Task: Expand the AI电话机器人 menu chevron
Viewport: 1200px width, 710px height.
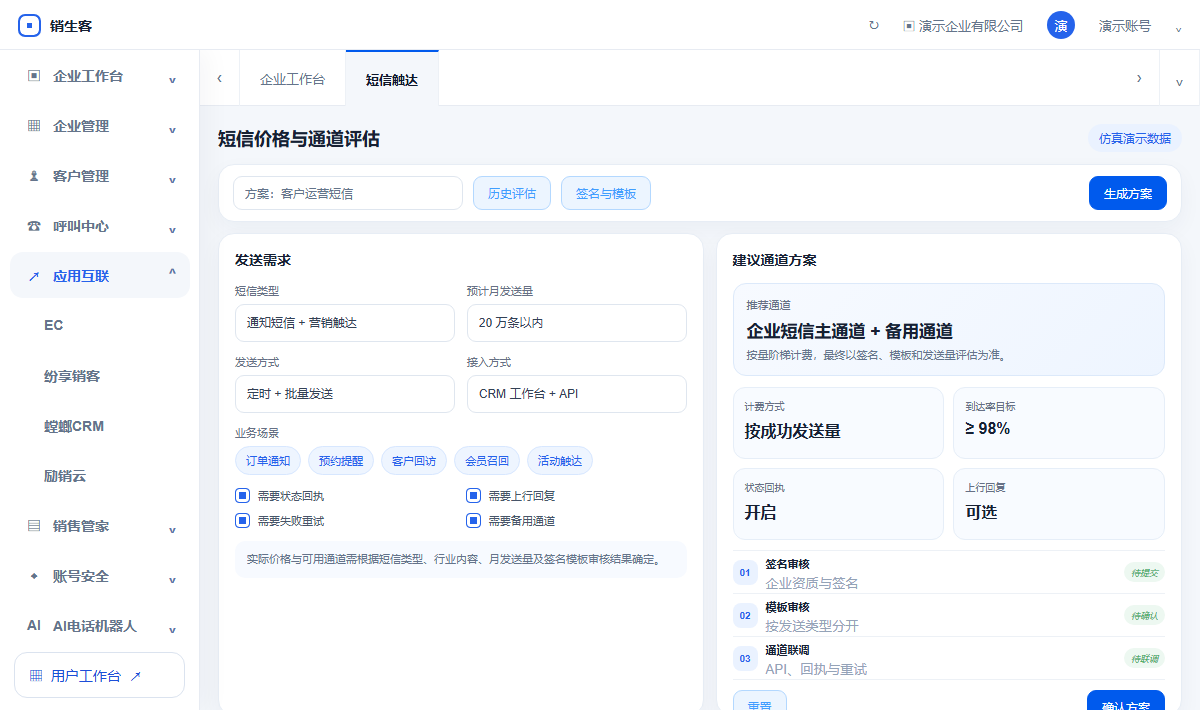Action: [x=172, y=629]
